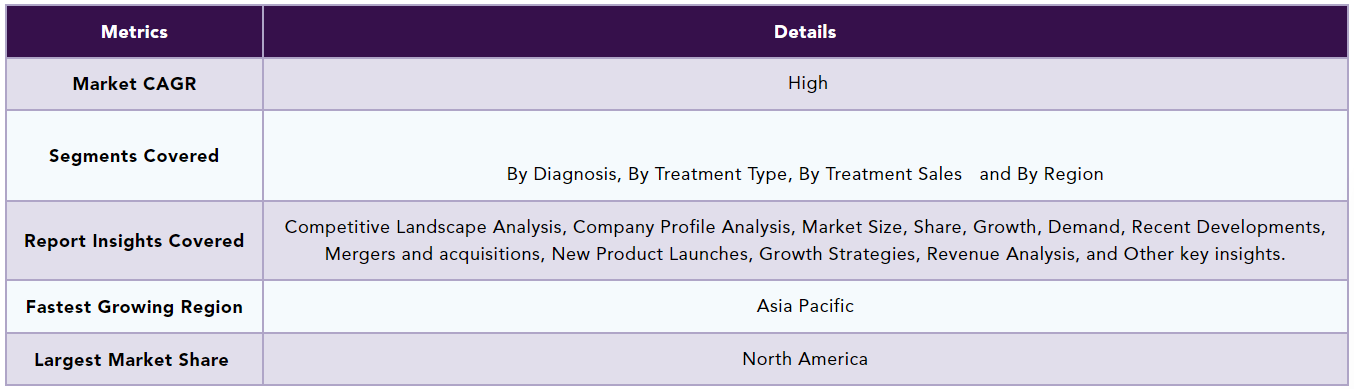Image resolution: width=1354 pixels, height=389 pixels.
Task: Click the Metrics column header
Action: tap(134, 32)
